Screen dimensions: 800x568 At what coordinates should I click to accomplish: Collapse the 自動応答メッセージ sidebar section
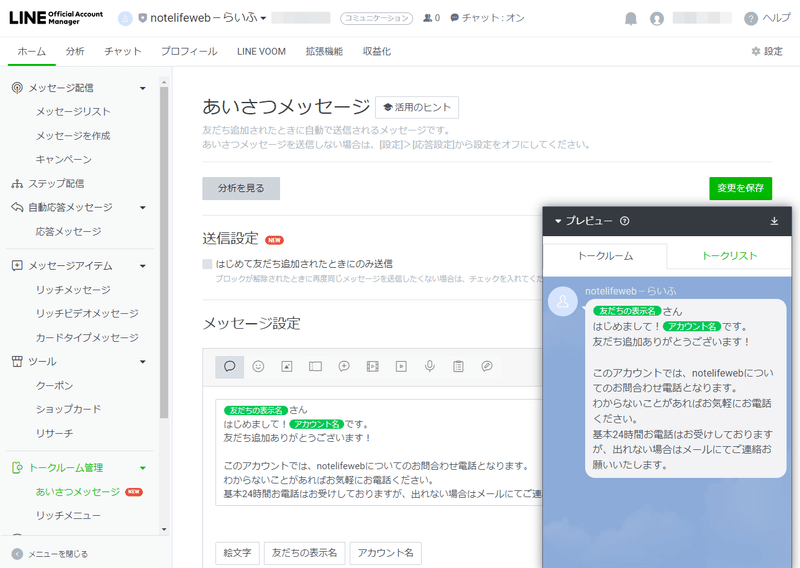pos(143,207)
